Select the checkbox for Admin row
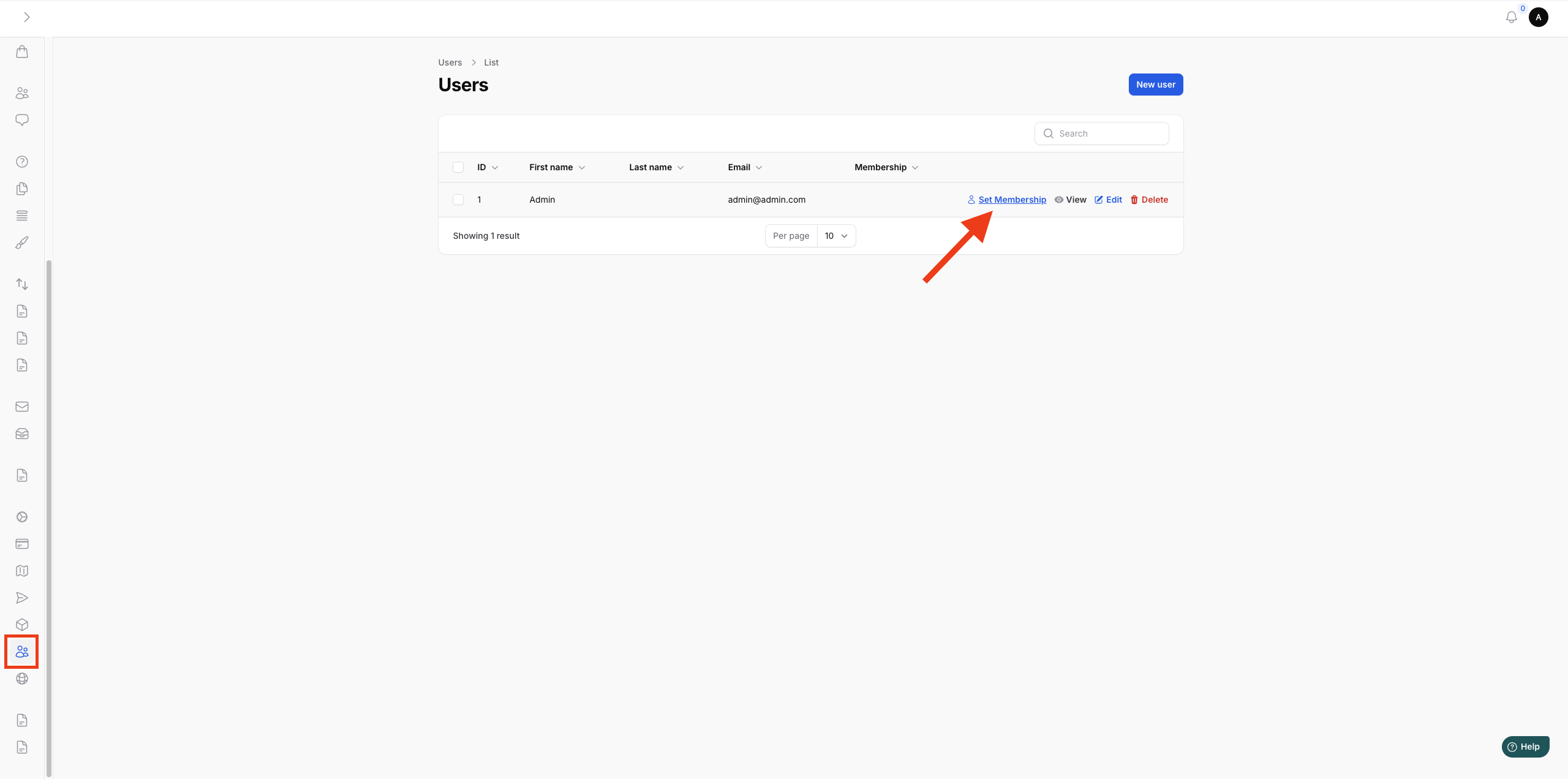Viewport: 1568px width, 779px height. 458,200
